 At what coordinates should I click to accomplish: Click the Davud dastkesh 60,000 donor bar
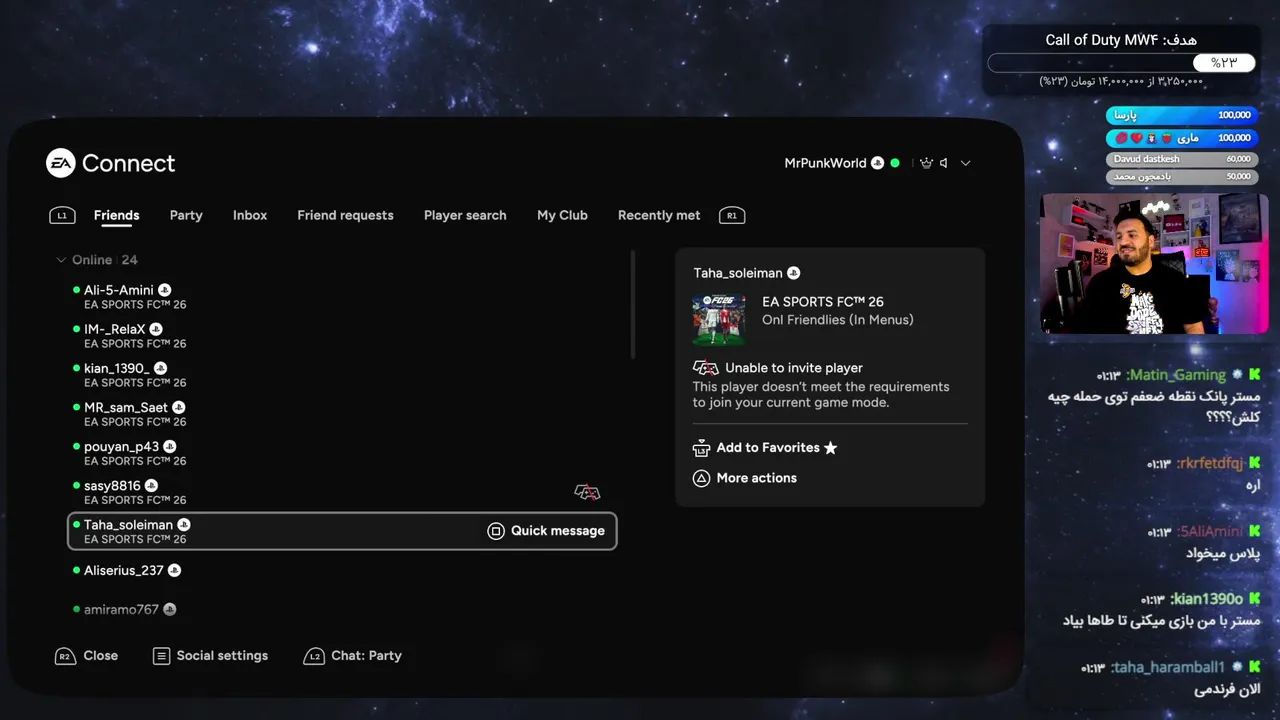pyautogui.click(x=1181, y=159)
